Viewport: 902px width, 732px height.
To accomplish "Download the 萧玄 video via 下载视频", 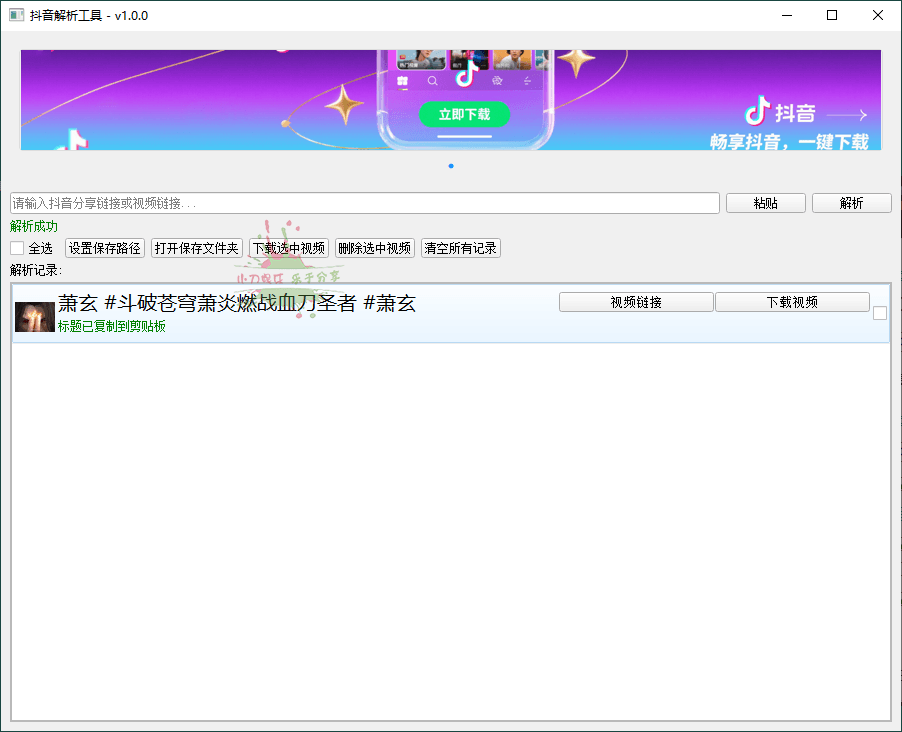I will [792, 301].
